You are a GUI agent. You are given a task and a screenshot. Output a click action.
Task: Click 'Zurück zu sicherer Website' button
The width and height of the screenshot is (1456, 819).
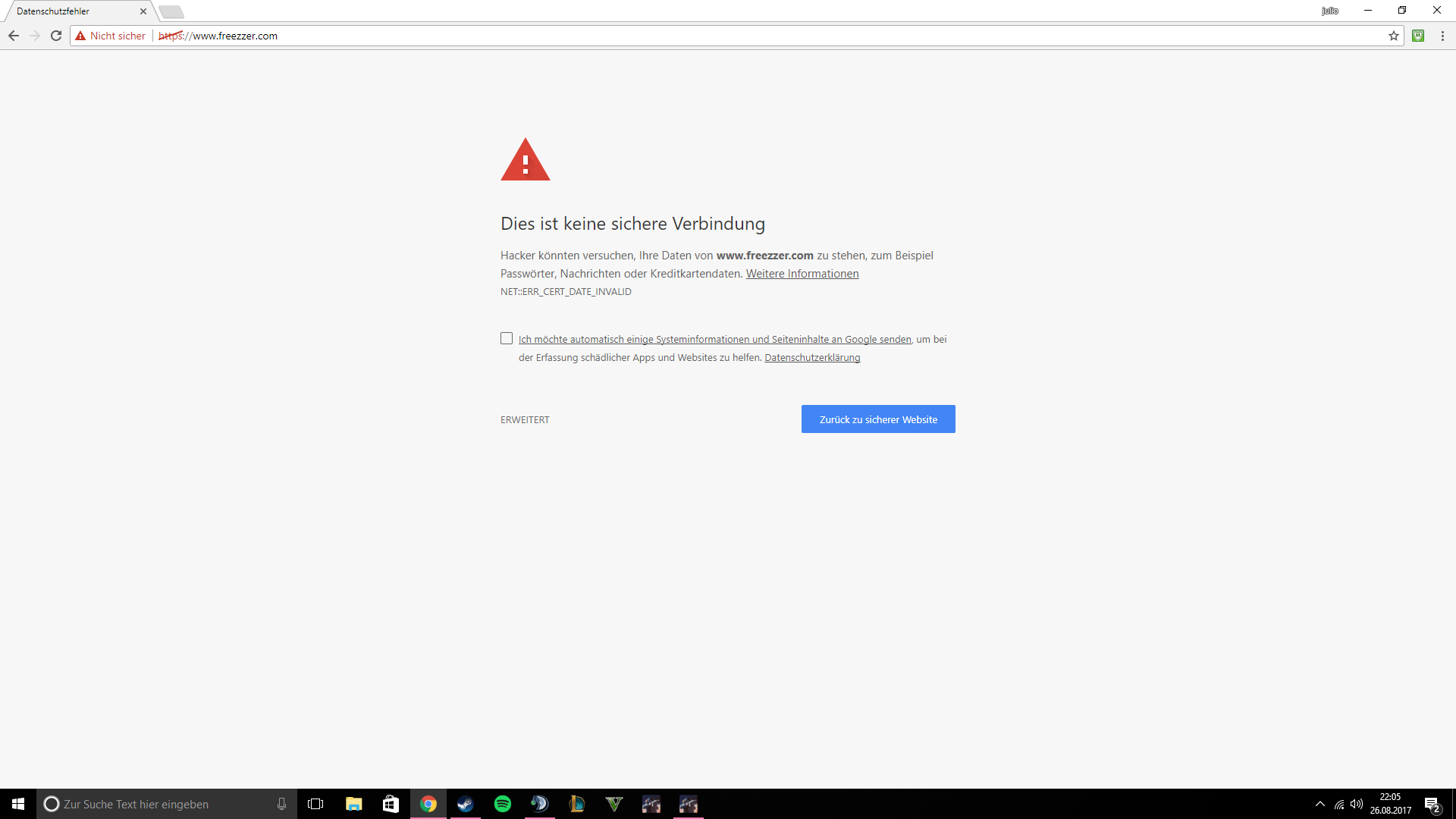(878, 419)
